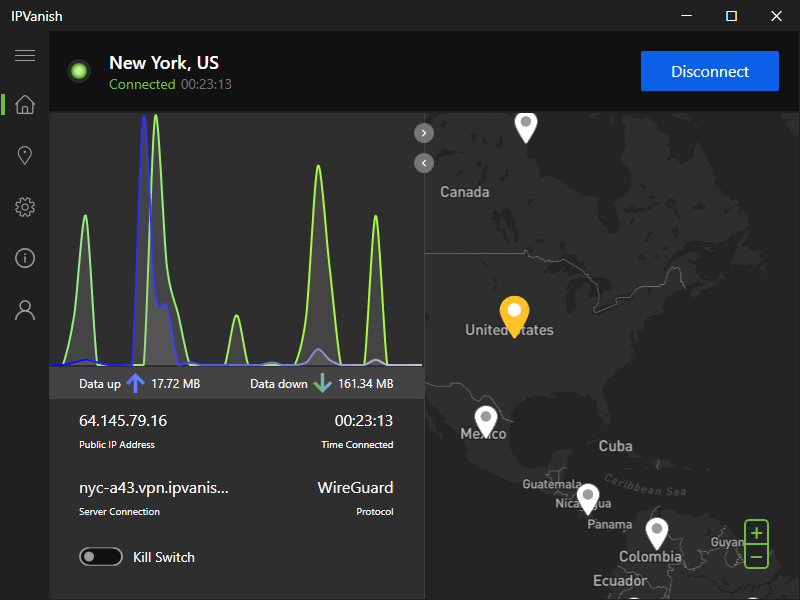Collapse panel with left chevron arrow
This screenshot has height=600, width=800.
pos(424,162)
